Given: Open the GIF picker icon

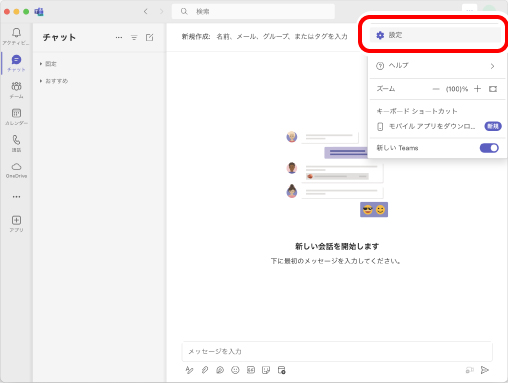Looking at the screenshot, I should (x=251, y=370).
